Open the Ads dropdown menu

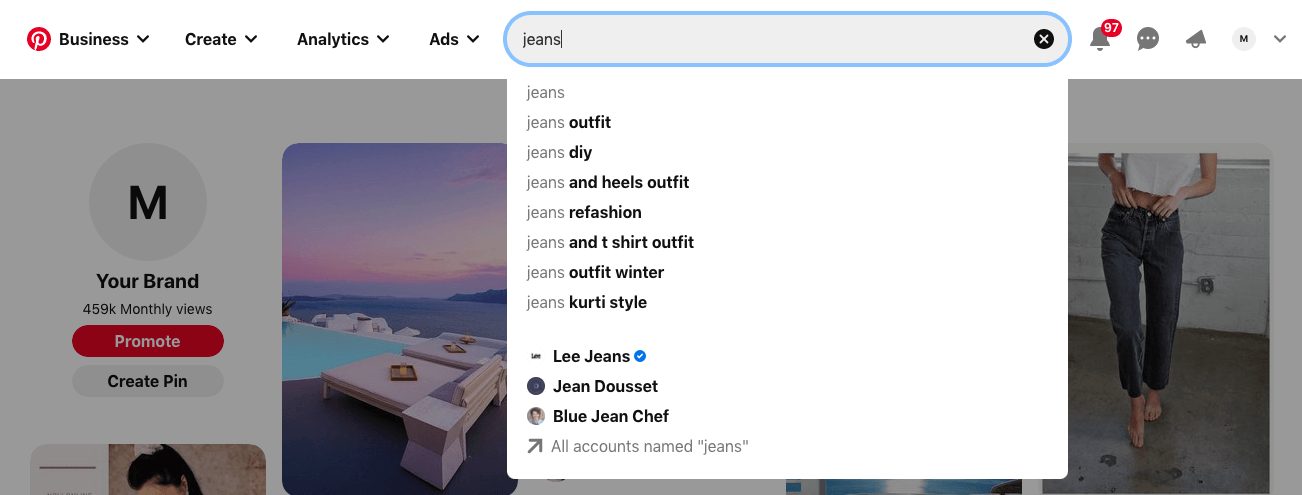[x=454, y=39]
